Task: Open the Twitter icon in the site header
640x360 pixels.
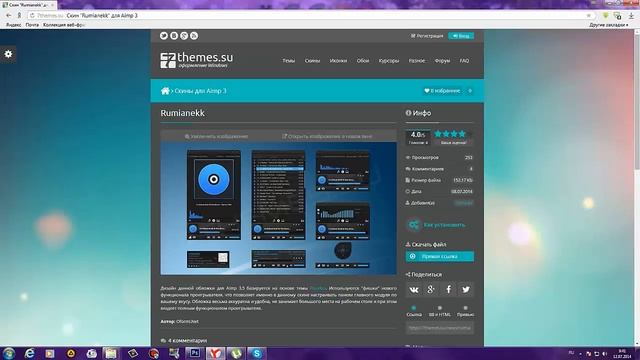Action: coord(164,36)
